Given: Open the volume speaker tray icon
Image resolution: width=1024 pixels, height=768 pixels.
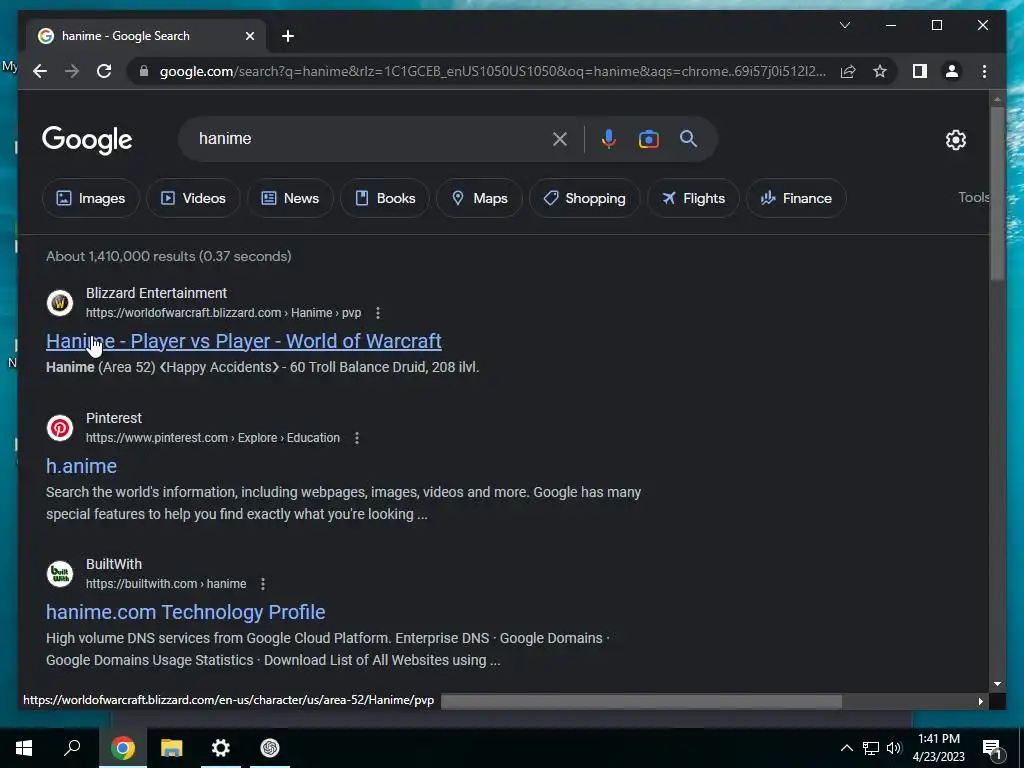Looking at the screenshot, I should pos(894,748).
